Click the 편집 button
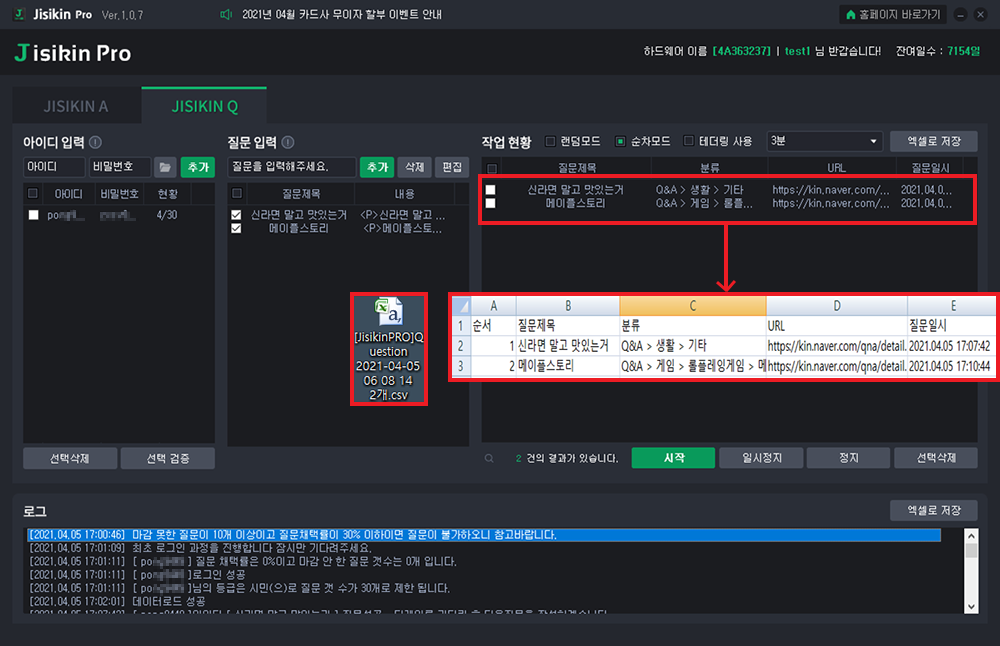The image size is (1000, 646). [452, 167]
